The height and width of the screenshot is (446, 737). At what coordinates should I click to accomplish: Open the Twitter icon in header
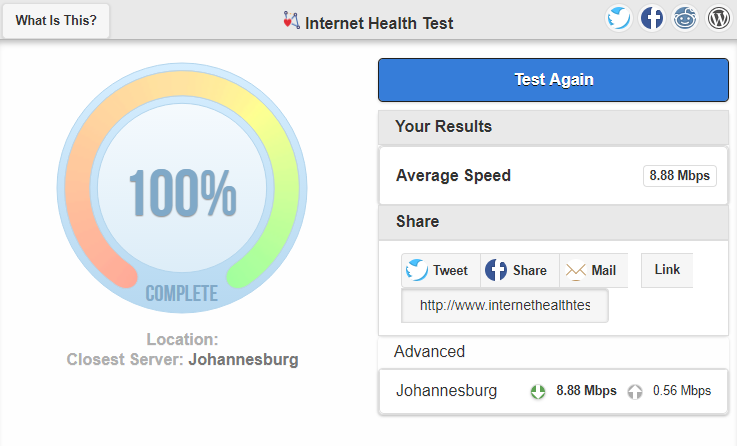(x=618, y=19)
